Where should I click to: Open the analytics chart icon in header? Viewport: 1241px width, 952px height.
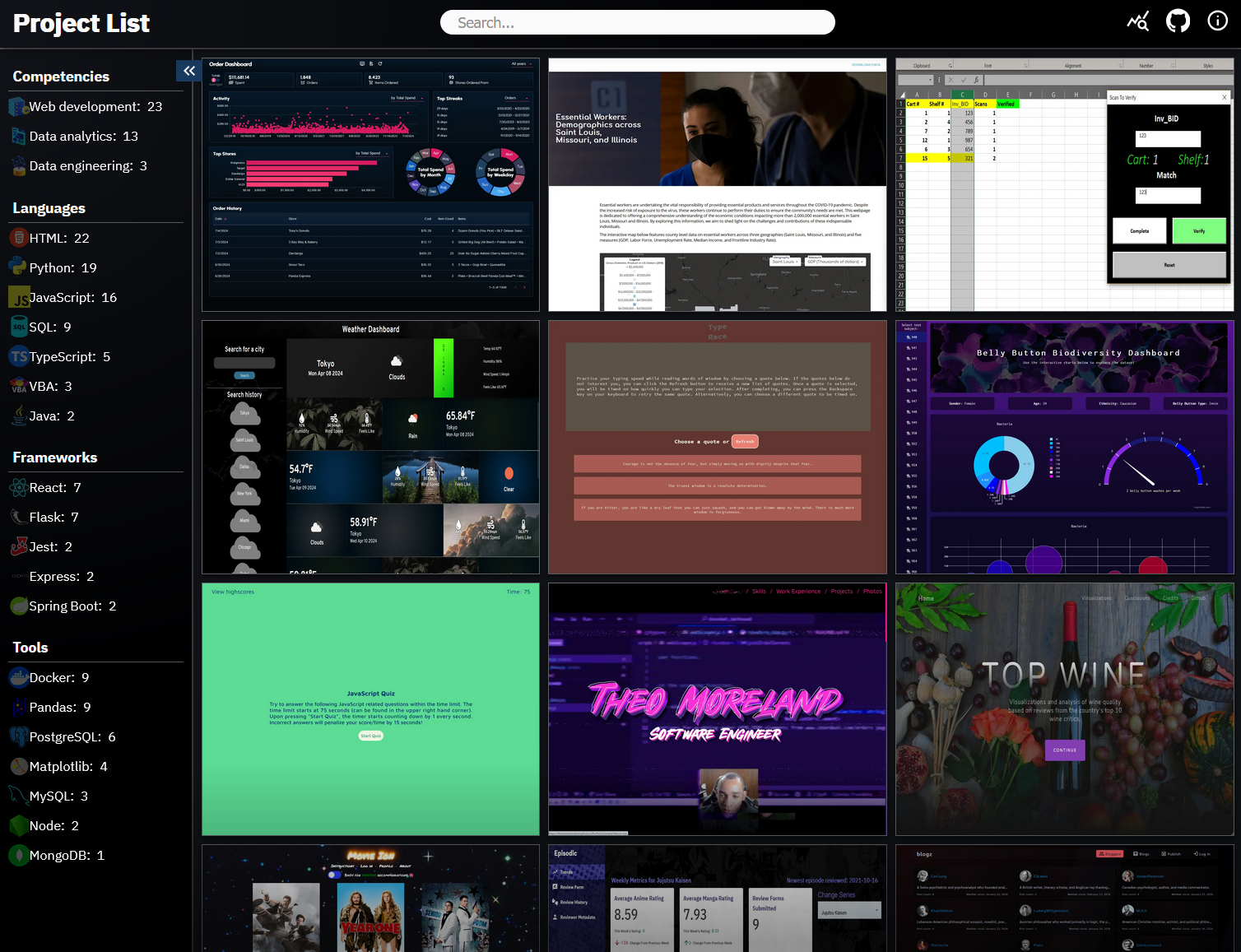(x=1138, y=22)
